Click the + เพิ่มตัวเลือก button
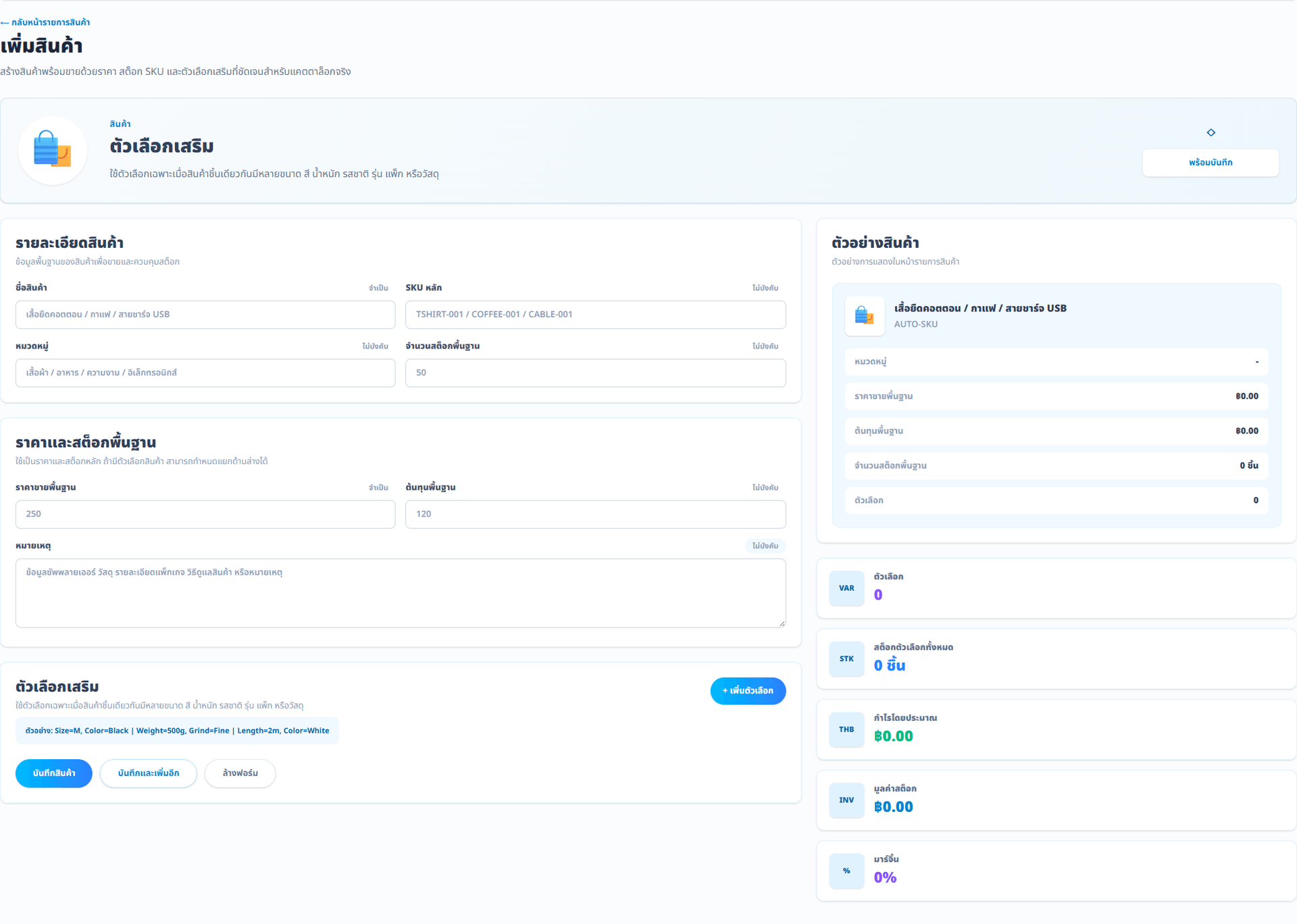Image resolution: width=1297 pixels, height=924 pixels. pos(748,691)
